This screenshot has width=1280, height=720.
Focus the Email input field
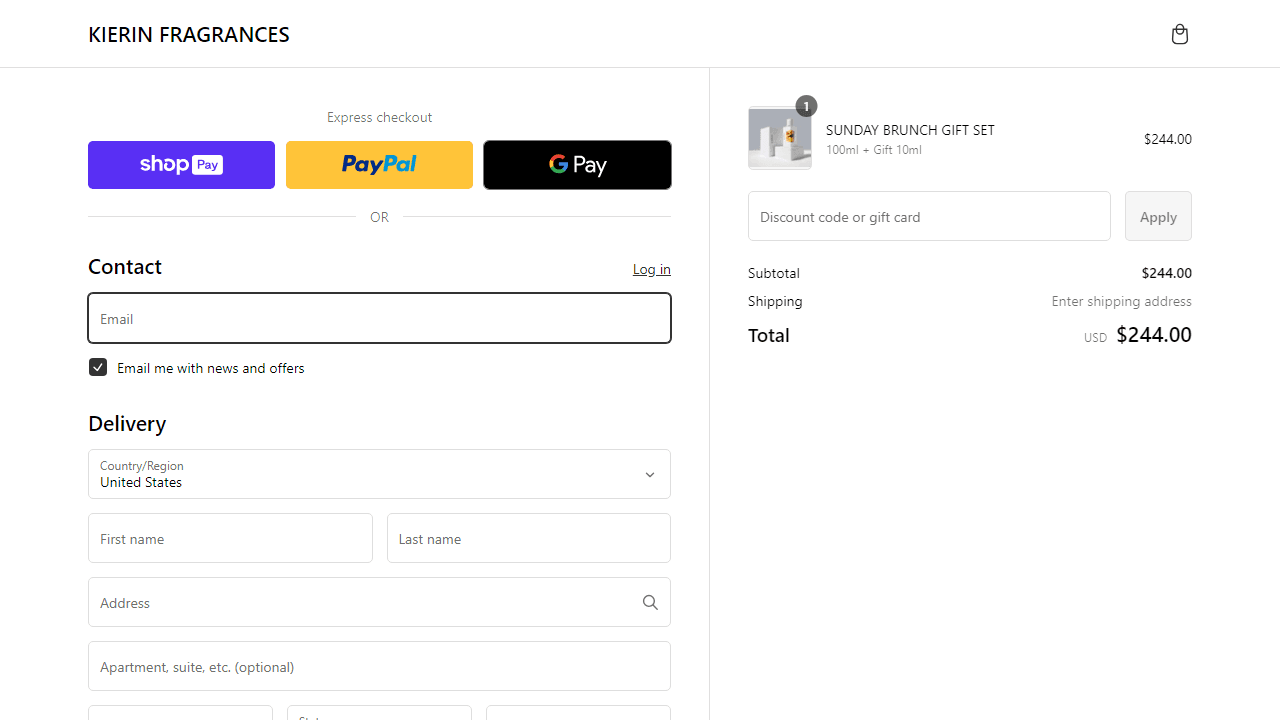pos(379,318)
